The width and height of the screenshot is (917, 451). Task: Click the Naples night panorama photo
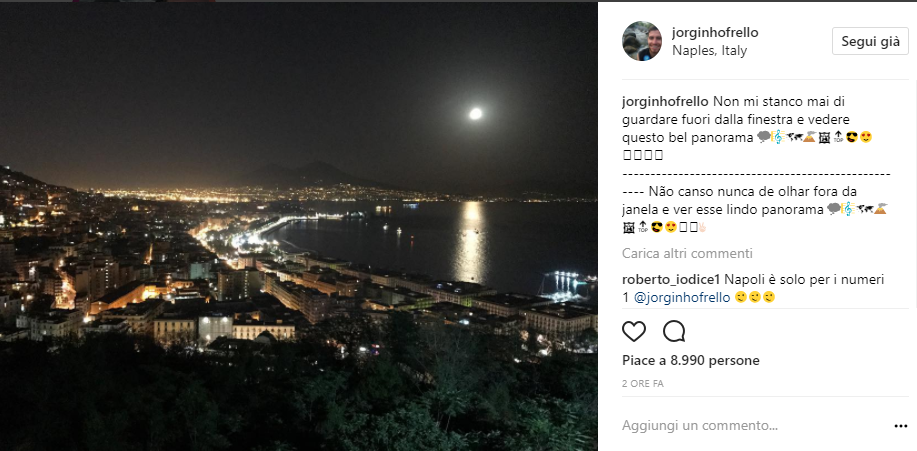298,226
